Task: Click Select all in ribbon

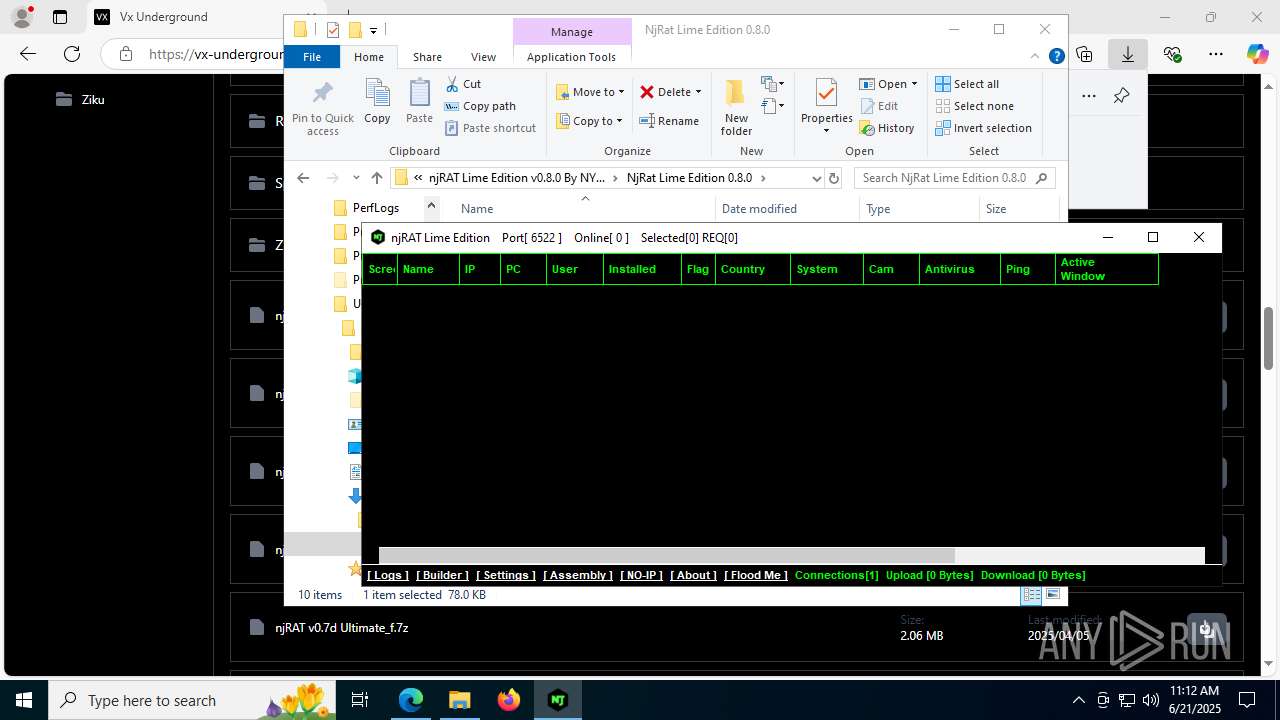Action: tap(967, 84)
